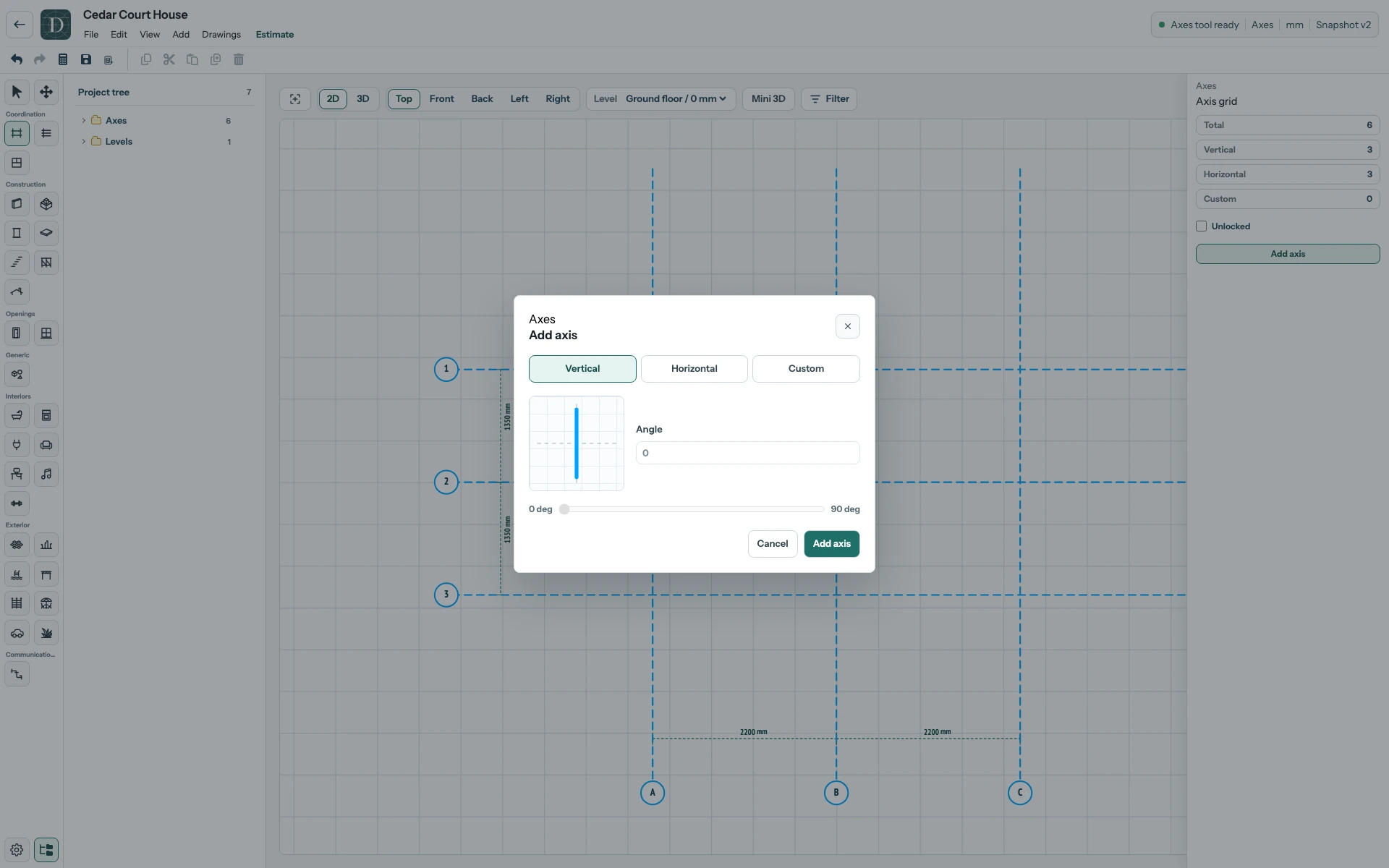Click the scissors cut icon
The height and width of the screenshot is (868, 1389).
[x=169, y=59]
